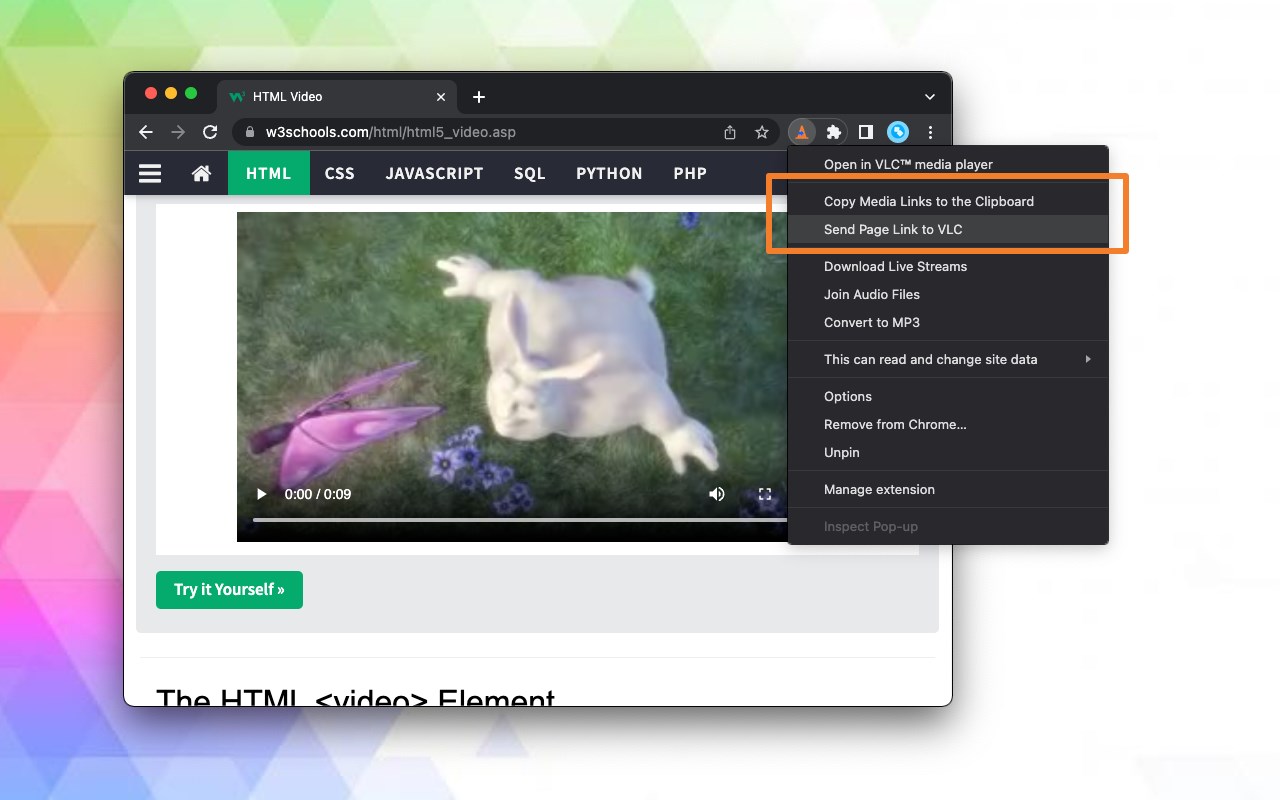
Task: Open the Extensions puzzle icon
Action: pos(833,132)
